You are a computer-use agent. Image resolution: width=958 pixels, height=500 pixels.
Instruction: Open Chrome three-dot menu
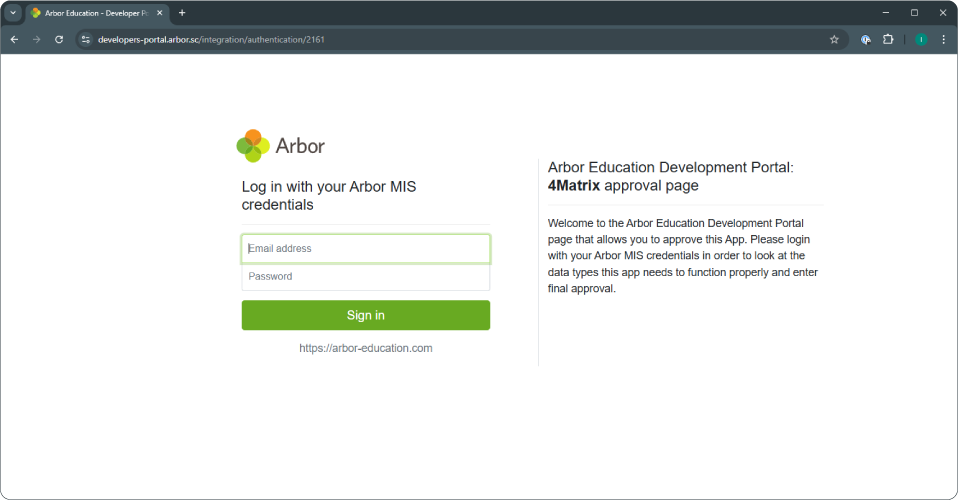[943, 40]
